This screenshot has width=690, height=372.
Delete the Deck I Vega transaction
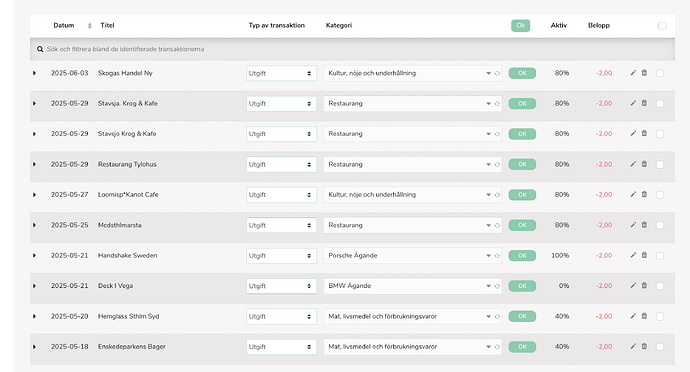point(644,285)
